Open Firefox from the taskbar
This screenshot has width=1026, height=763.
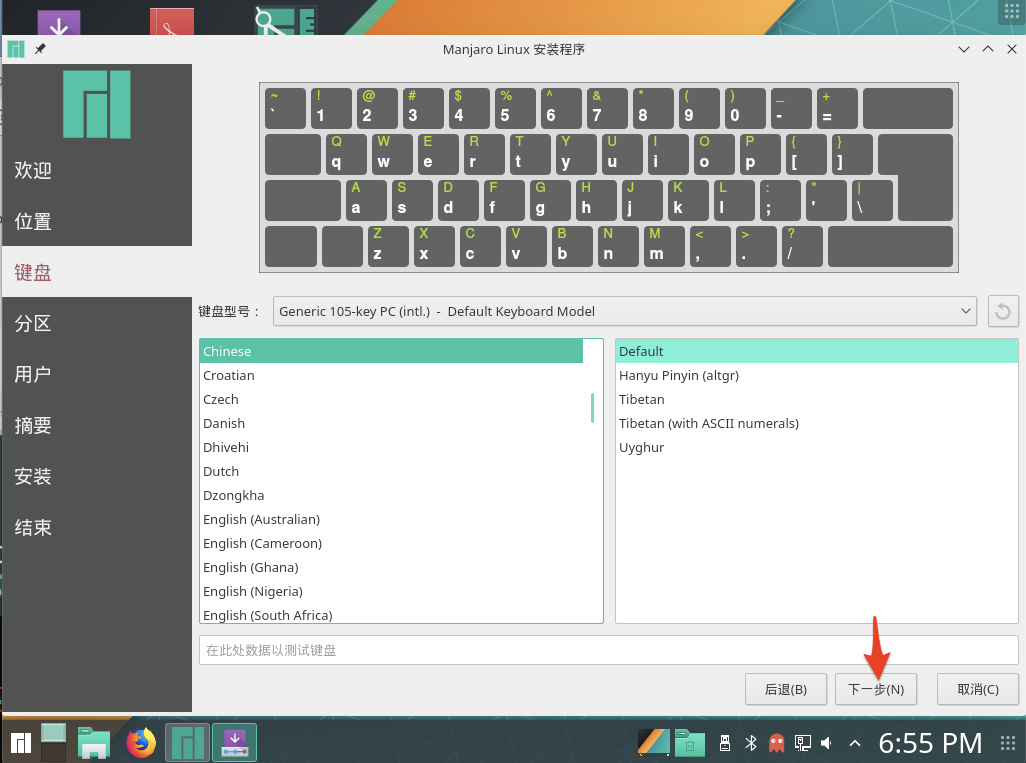(x=141, y=743)
